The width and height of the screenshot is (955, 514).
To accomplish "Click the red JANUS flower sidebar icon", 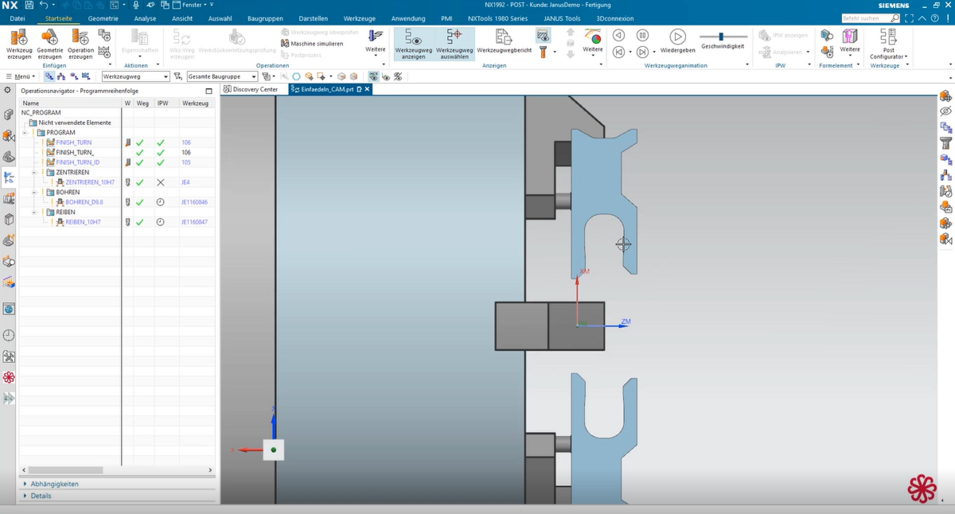I will pyautogui.click(x=9, y=378).
